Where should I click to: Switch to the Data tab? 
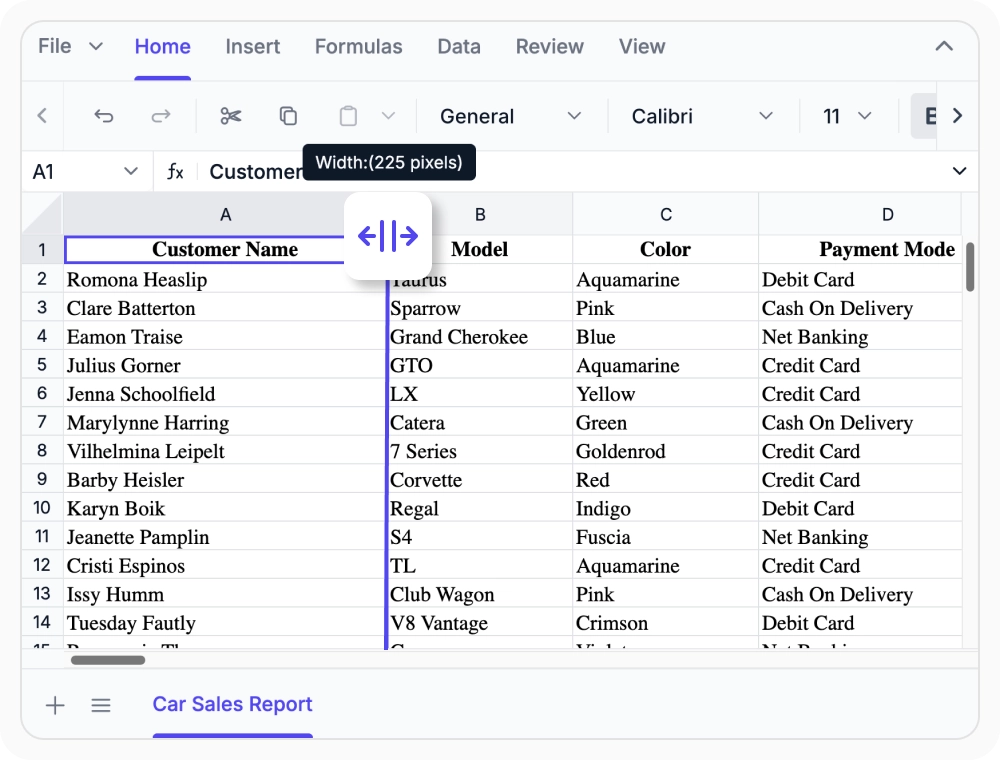click(459, 46)
